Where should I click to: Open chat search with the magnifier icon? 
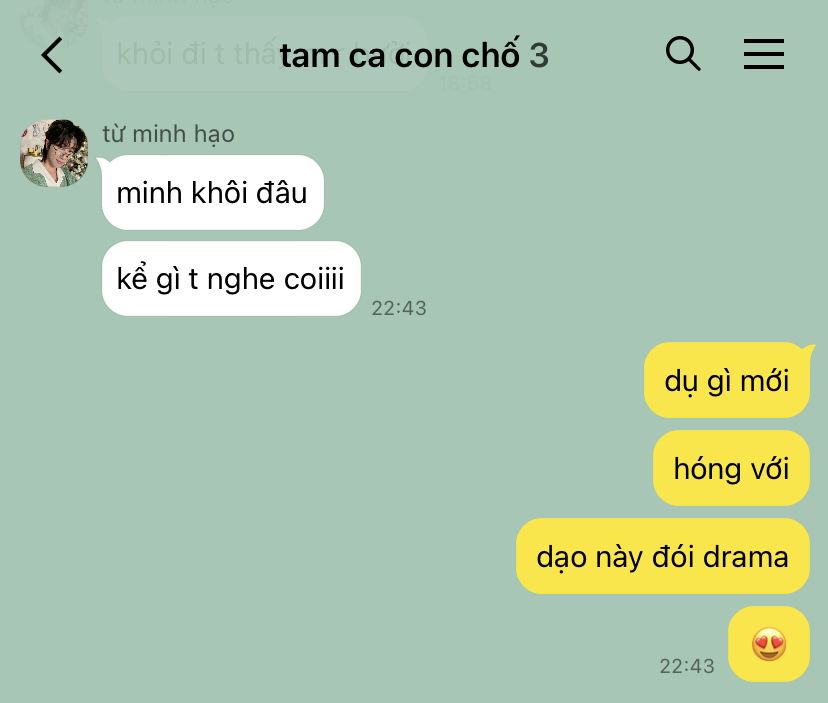pyautogui.click(x=683, y=53)
